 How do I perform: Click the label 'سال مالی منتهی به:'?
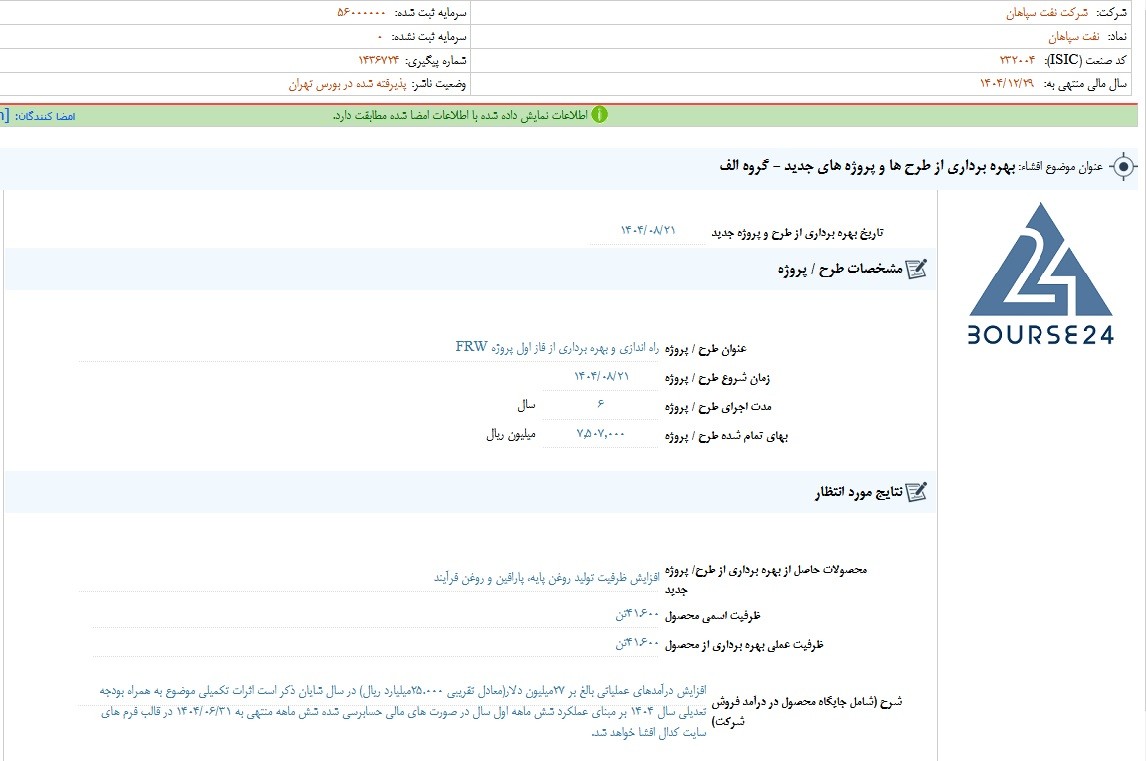1085,84
